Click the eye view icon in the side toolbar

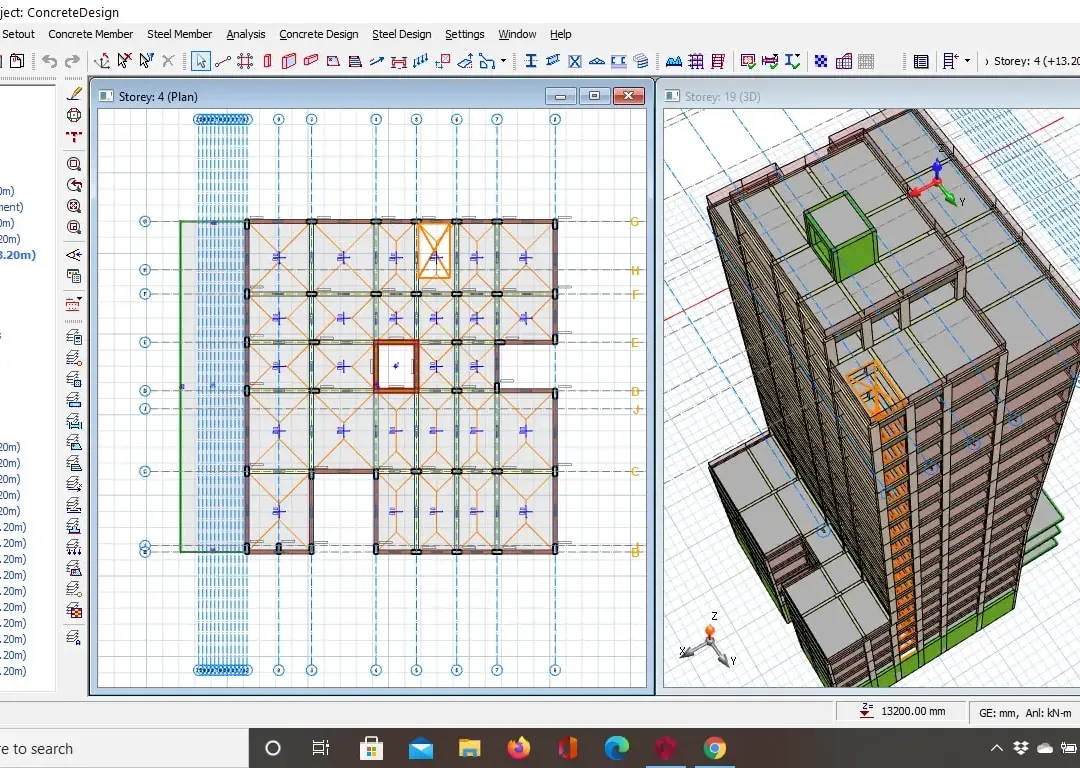[x=74, y=255]
